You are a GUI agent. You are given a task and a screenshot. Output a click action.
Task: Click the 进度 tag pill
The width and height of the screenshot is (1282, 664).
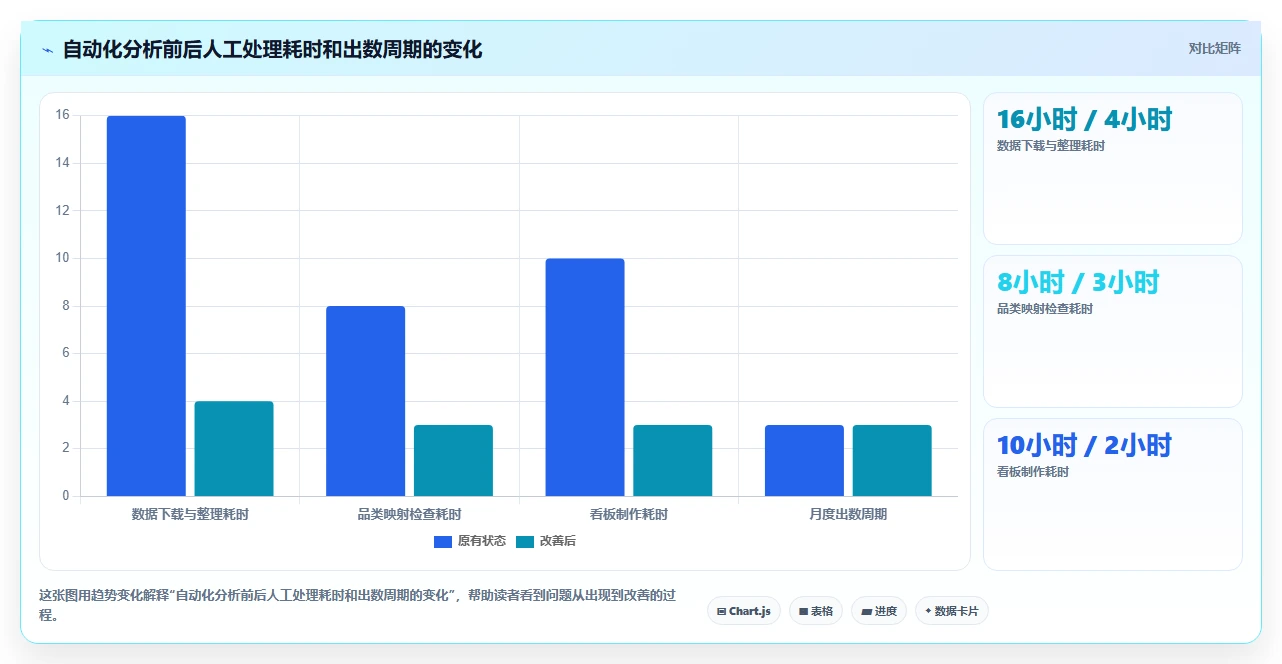[x=879, y=611]
